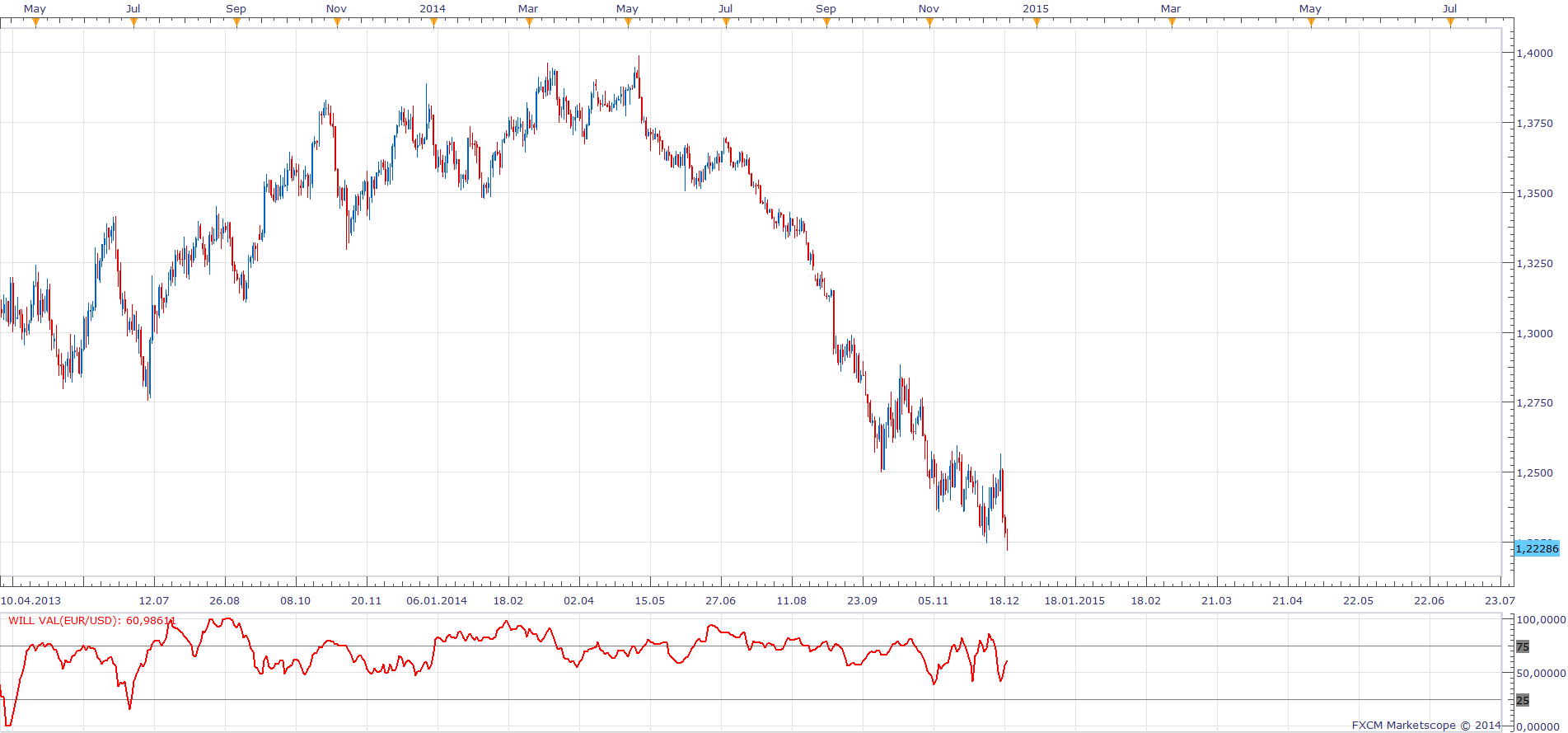The image size is (1568, 733).
Task: Select the 21.03 date axis label
Action: click(x=1217, y=600)
